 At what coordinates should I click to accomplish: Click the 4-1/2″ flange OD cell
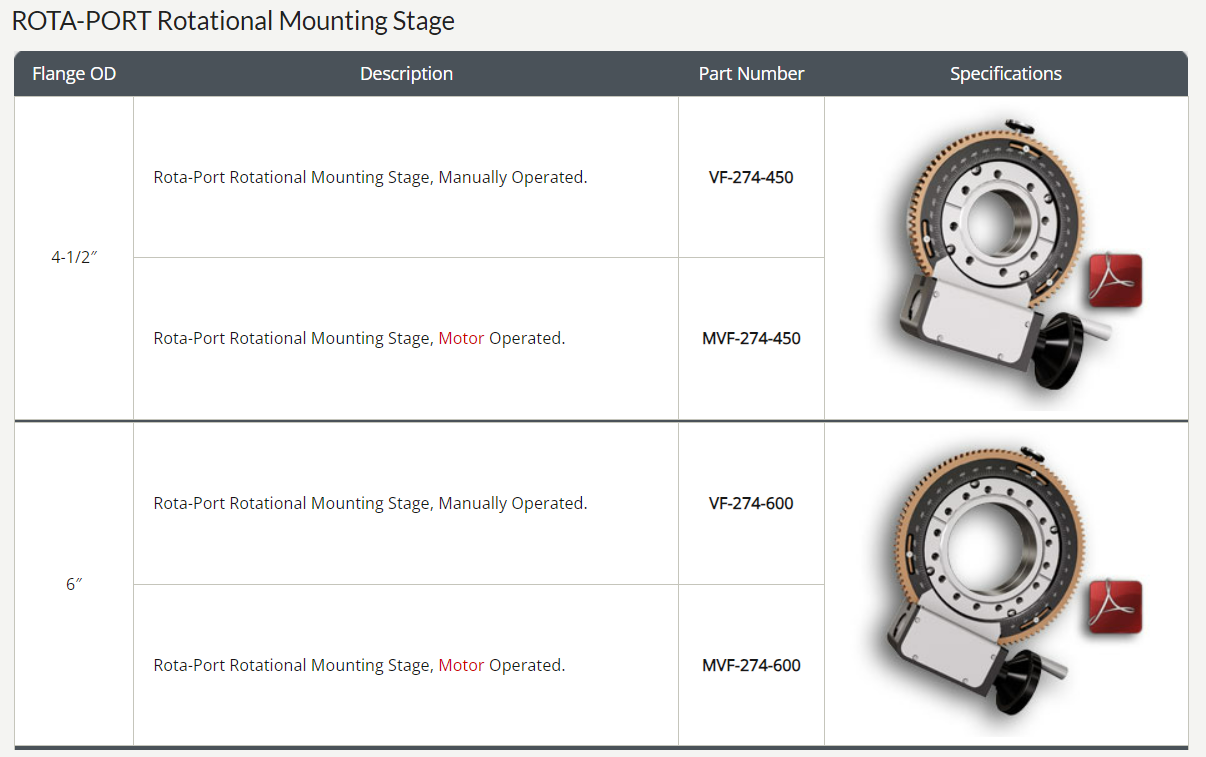(74, 257)
